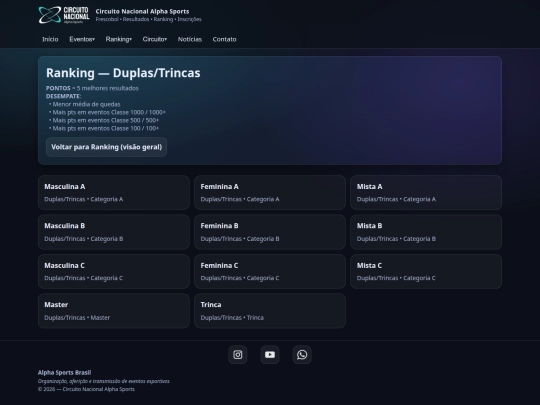Click the Circuito Nacional logo

click(x=64, y=15)
